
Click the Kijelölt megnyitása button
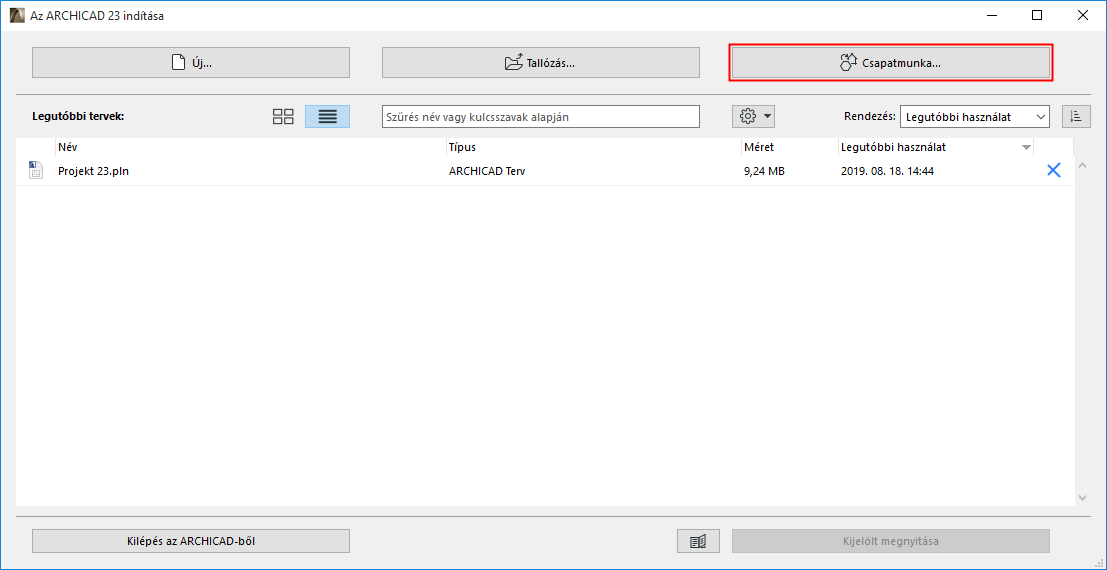(891, 541)
